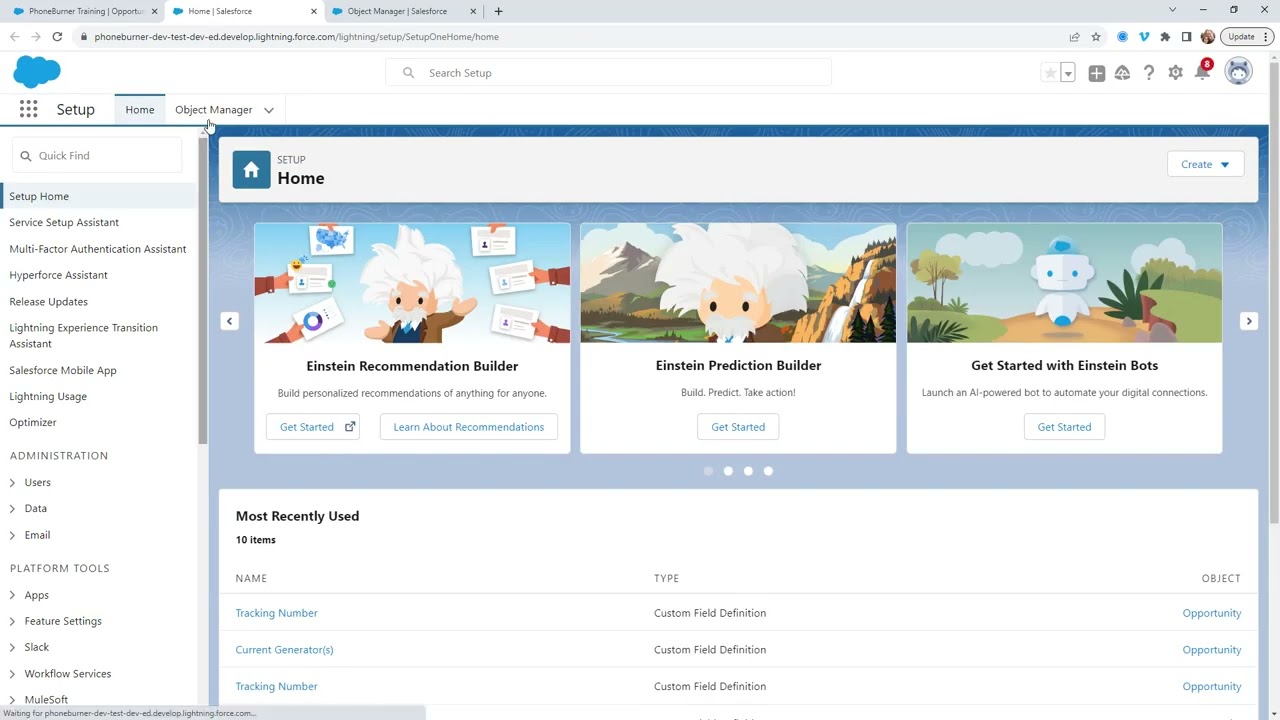
Task: Open Global Actions plus icon
Action: click(1097, 73)
